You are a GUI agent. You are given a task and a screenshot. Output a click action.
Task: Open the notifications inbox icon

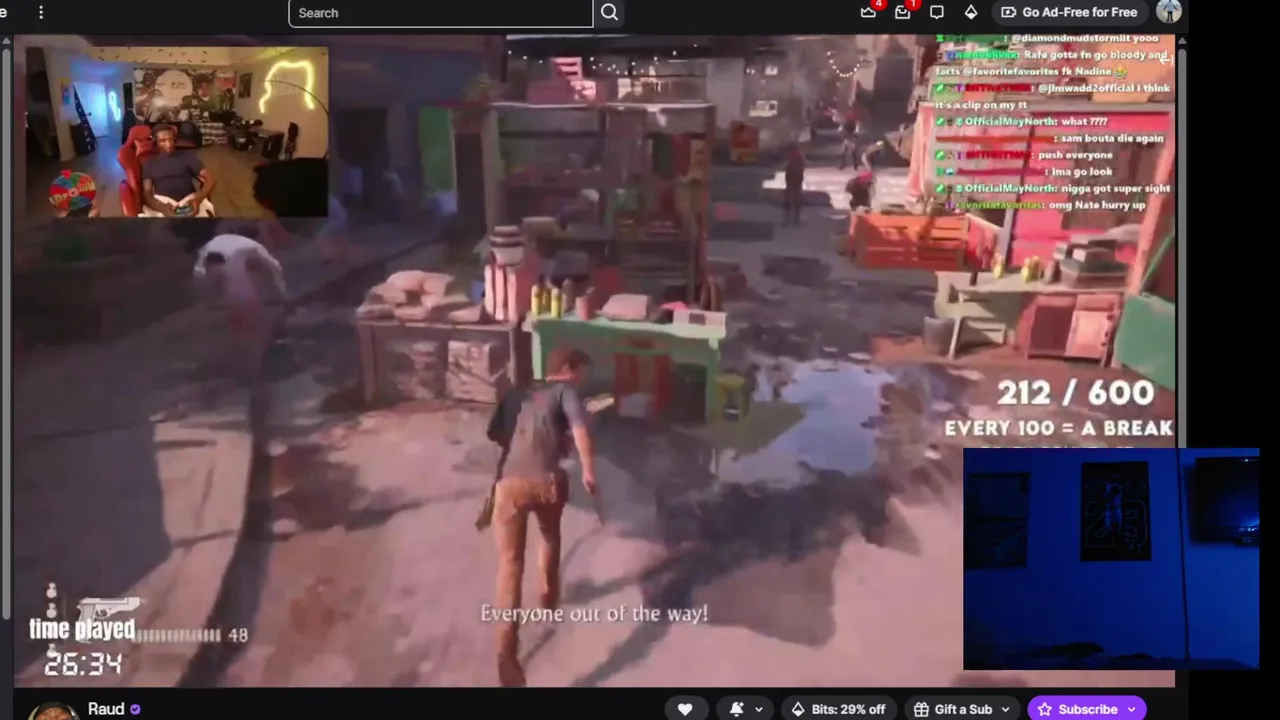pyautogui.click(x=903, y=12)
